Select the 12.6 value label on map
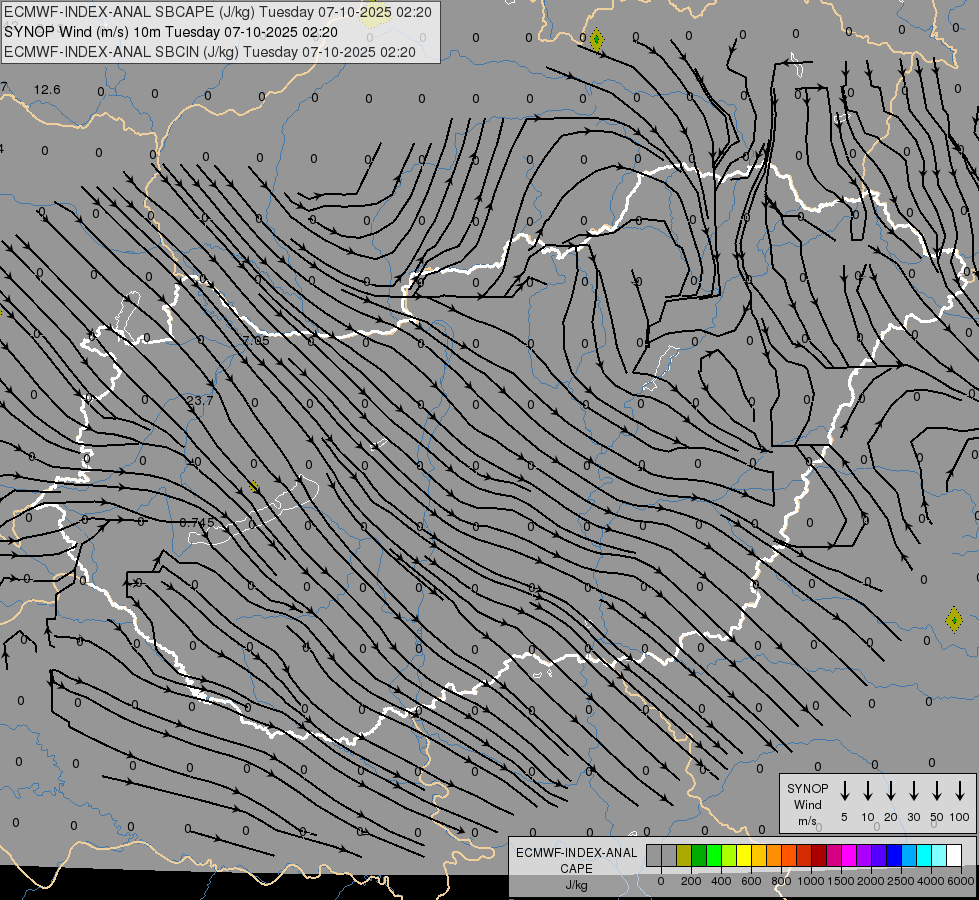Image resolution: width=979 pixels, height=900 pixels. tap(47, 90)
